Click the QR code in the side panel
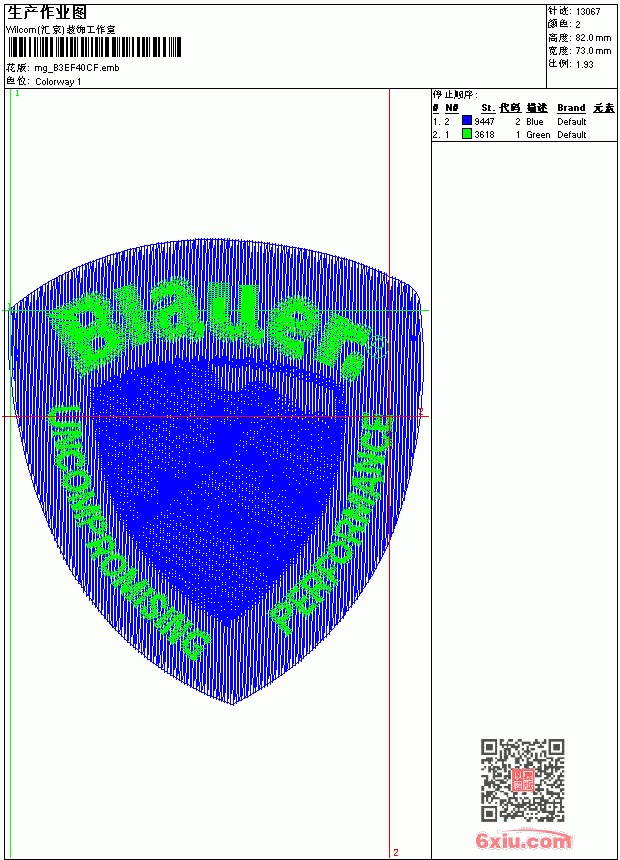This screenshot has width=620, height=860. [523, 779]
